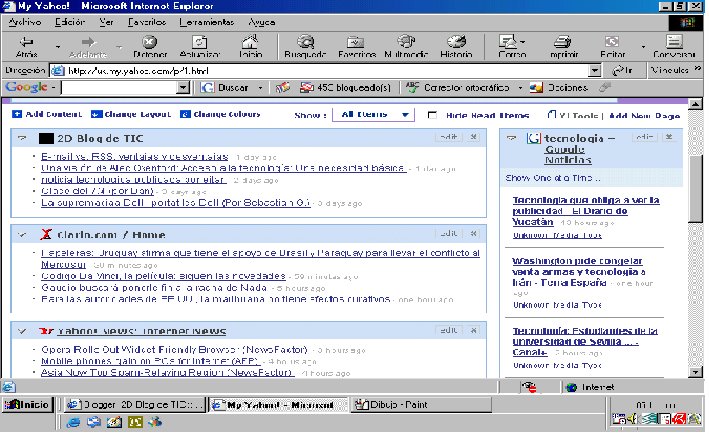
Task: Open the Show All Items dropdown
Action: click(373, 114)
